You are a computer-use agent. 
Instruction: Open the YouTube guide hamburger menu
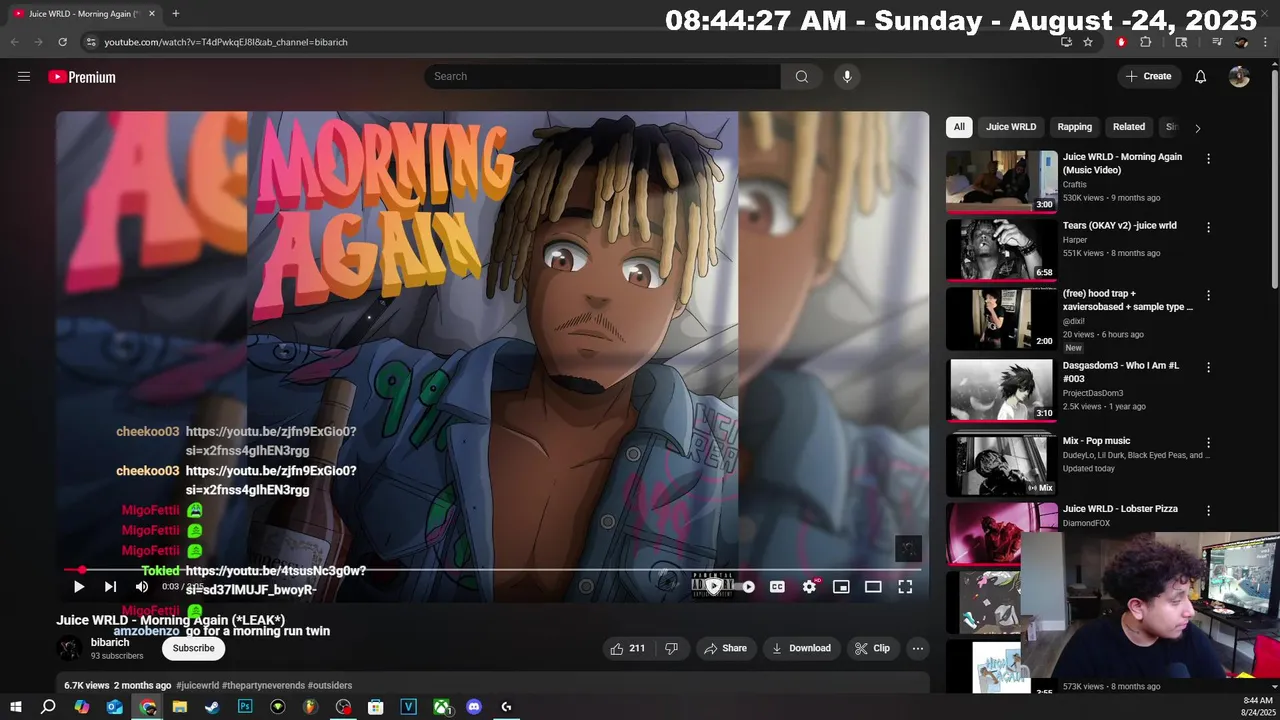(24, 77)
